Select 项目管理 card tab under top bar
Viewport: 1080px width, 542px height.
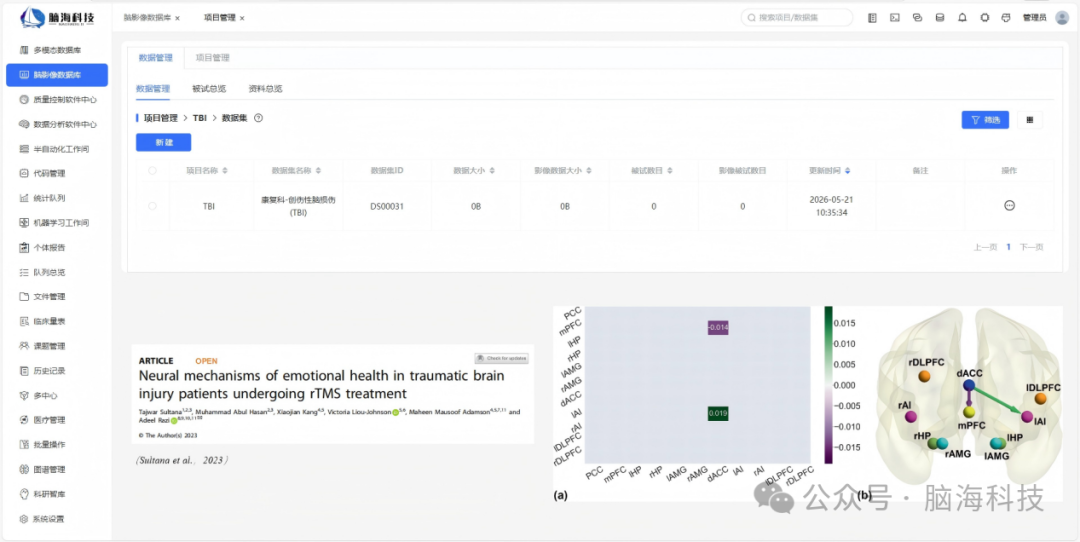(213, 58)
